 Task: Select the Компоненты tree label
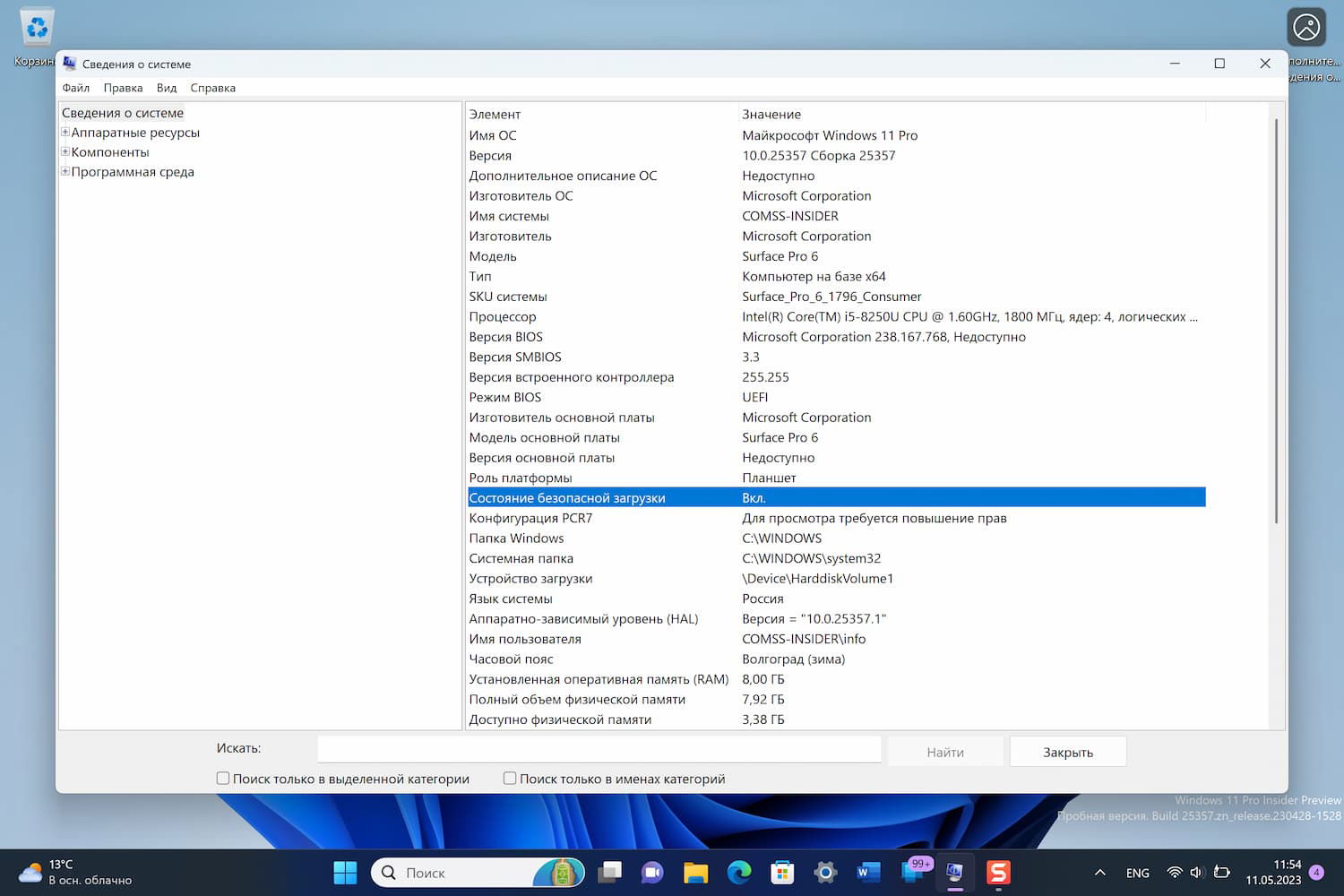110,152
